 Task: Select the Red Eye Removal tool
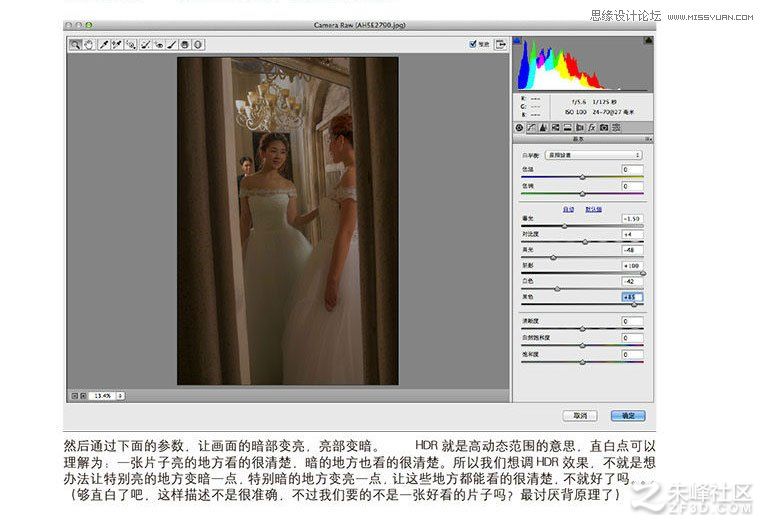tap(159, 45)
